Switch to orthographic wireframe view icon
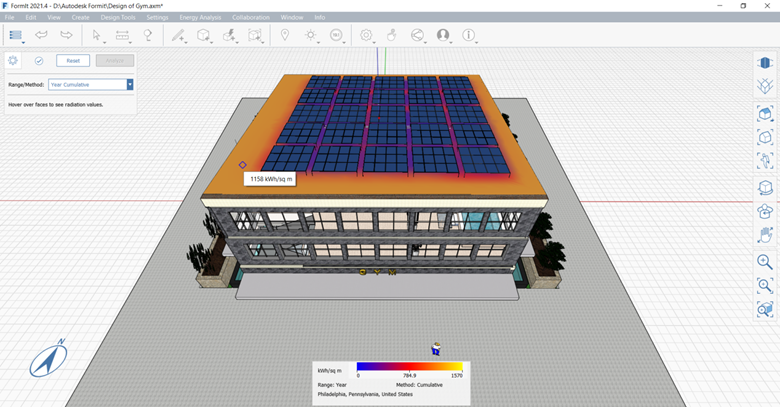This screenshot has width=780, height=407. [765, 87]
